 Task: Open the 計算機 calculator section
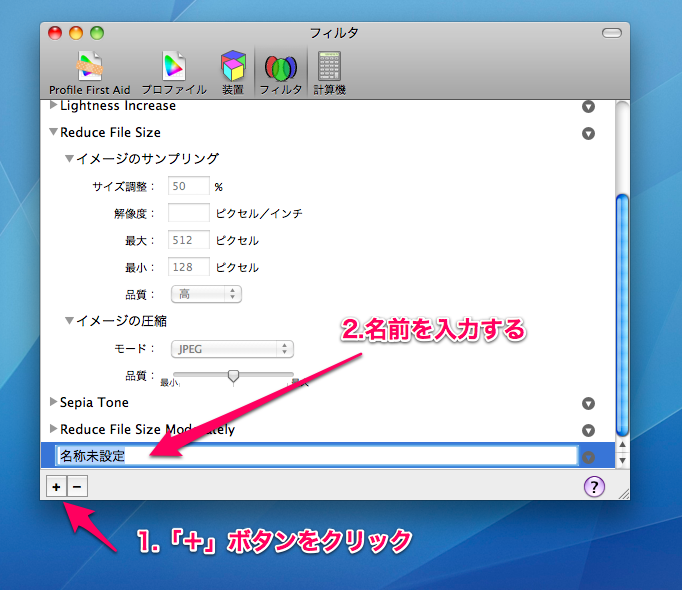(329, 73)
